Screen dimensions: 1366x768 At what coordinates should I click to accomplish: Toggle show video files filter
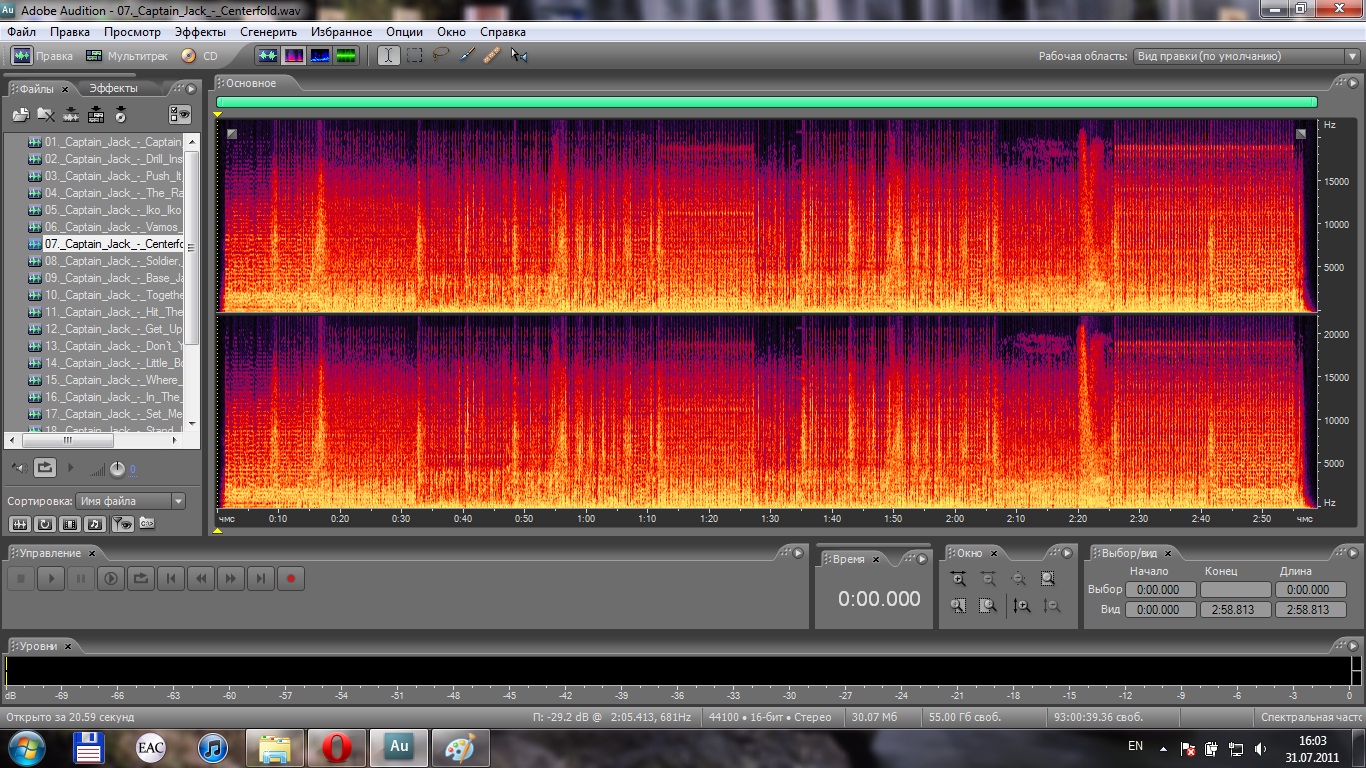[70, 523]
